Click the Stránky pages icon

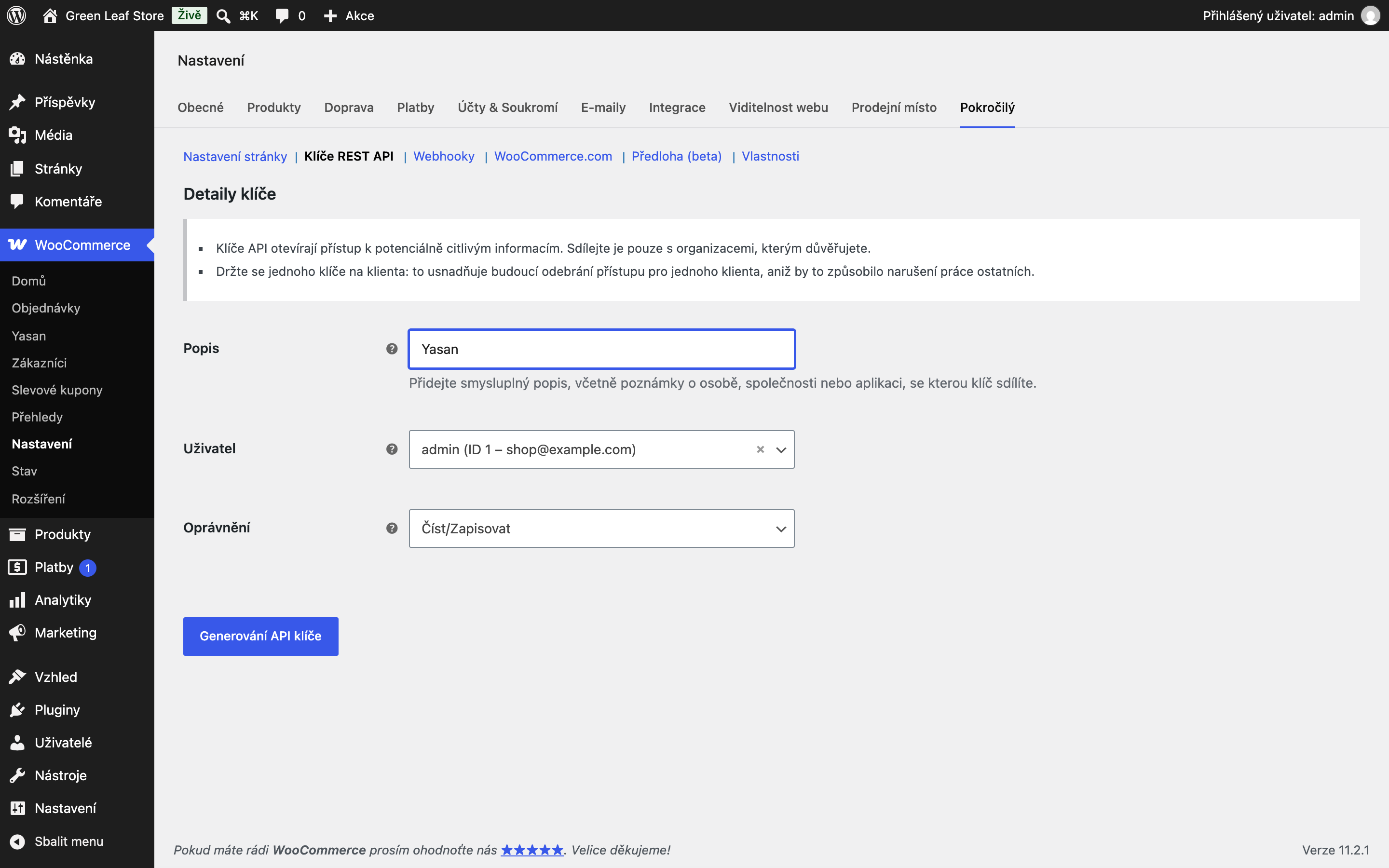tap(18, 168)
